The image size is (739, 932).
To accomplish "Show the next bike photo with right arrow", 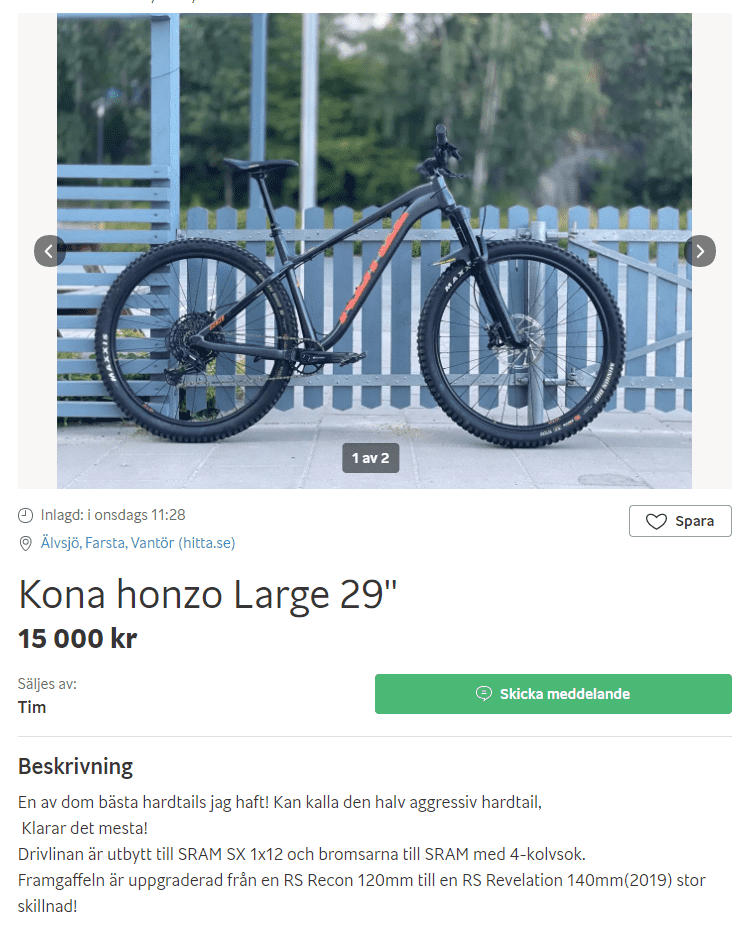I will (700, 251).
